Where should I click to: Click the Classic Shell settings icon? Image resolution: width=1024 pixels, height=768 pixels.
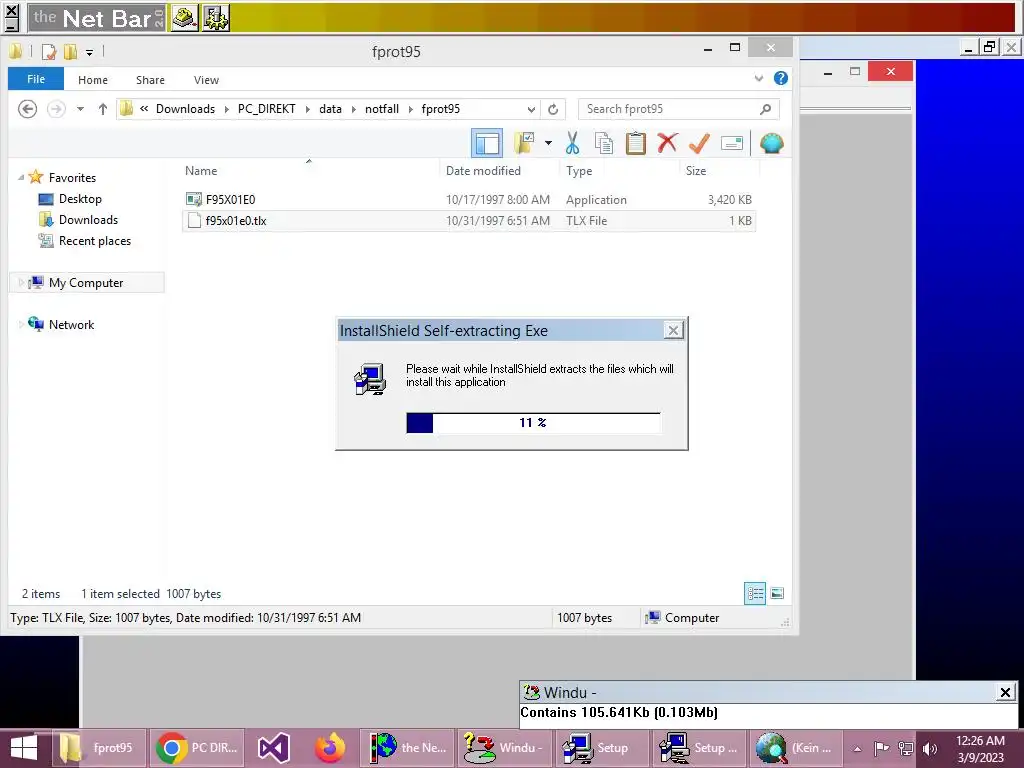(x=771, y=143)
